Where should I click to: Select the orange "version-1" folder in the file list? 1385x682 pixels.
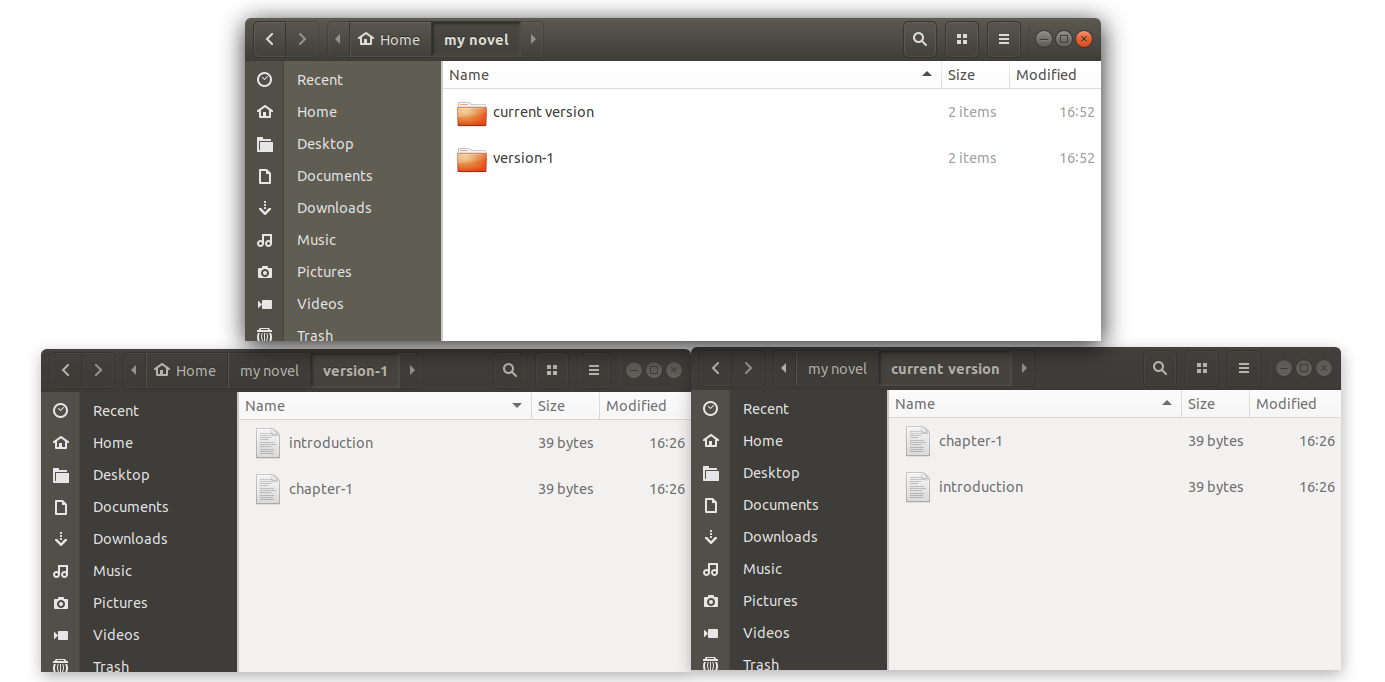tap(472, 159)
